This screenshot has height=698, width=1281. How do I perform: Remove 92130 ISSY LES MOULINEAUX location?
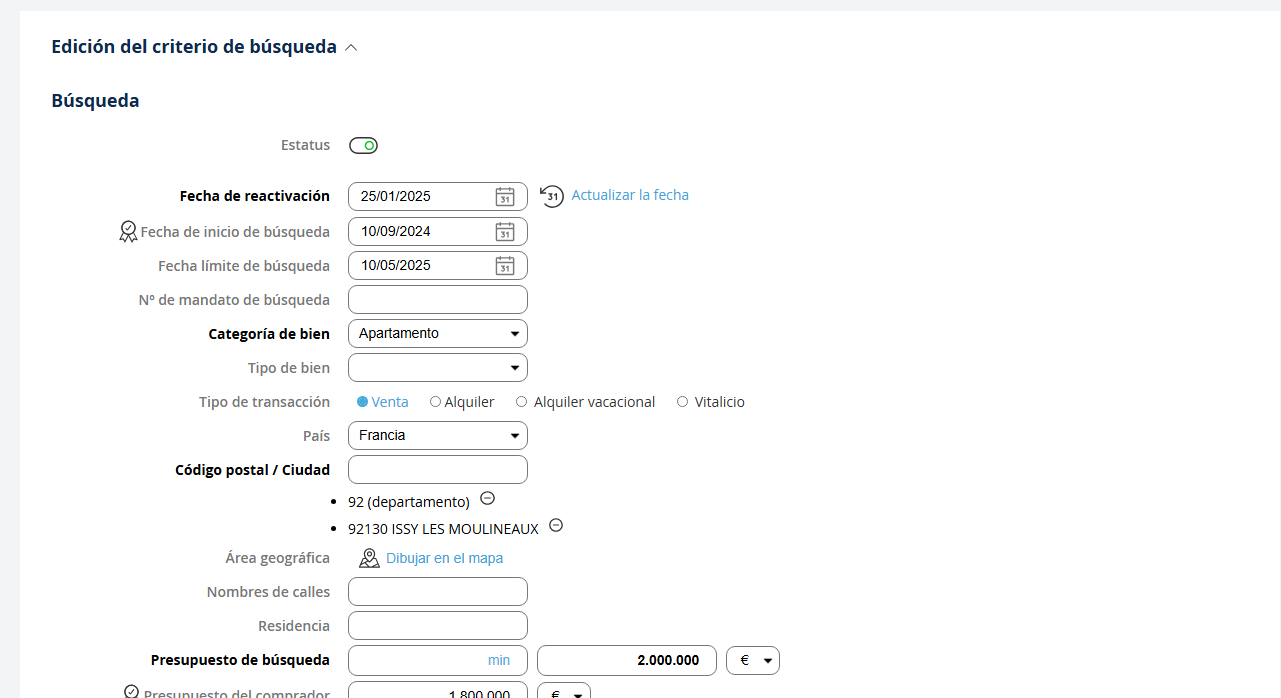[556, 525]
